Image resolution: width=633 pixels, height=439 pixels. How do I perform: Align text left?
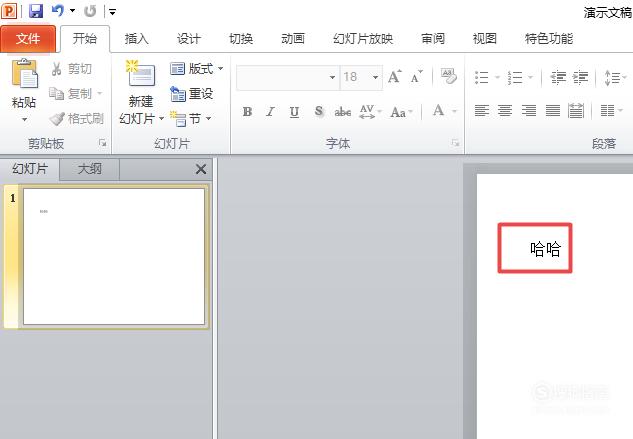(482, 111)
